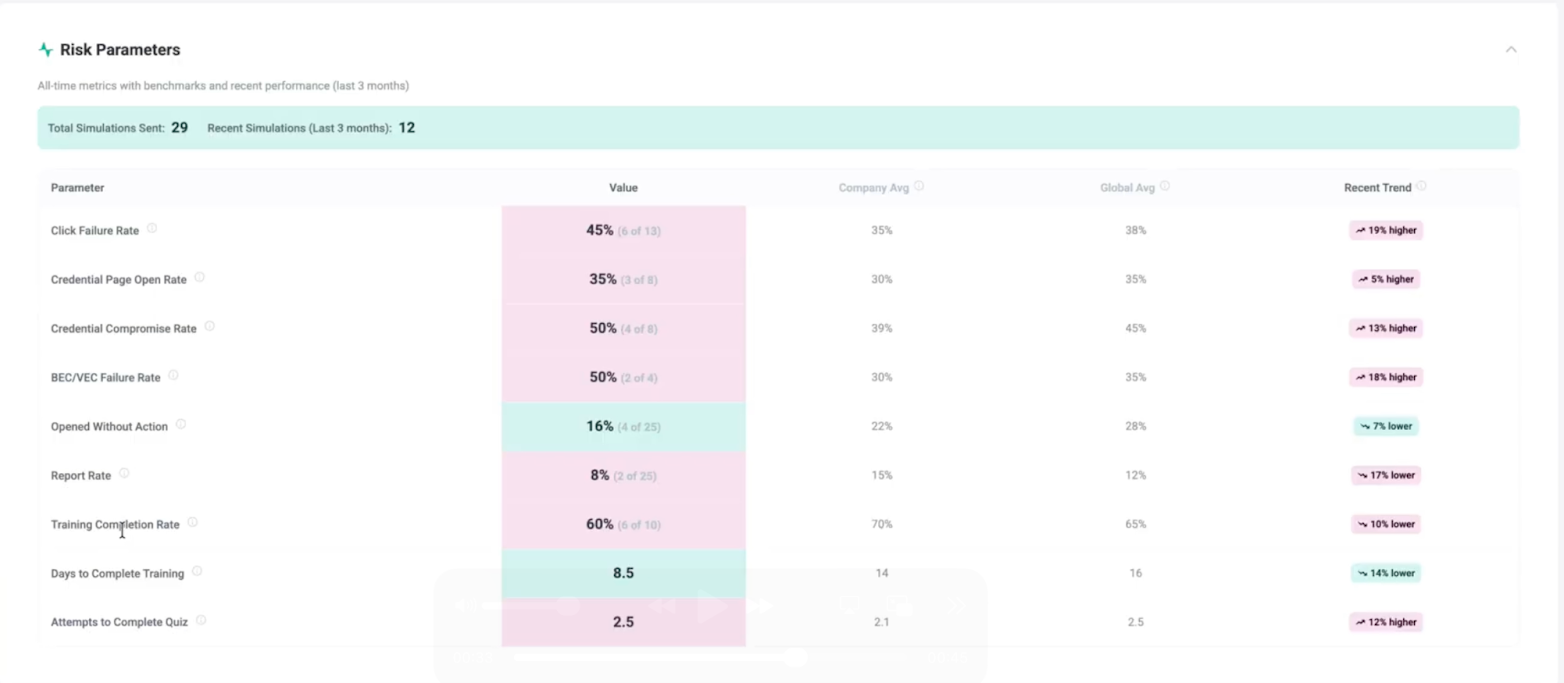Screen dimensions: 1564x683
Task: Click the 14% lower trend badge
Action: [x=1386, y=573]
